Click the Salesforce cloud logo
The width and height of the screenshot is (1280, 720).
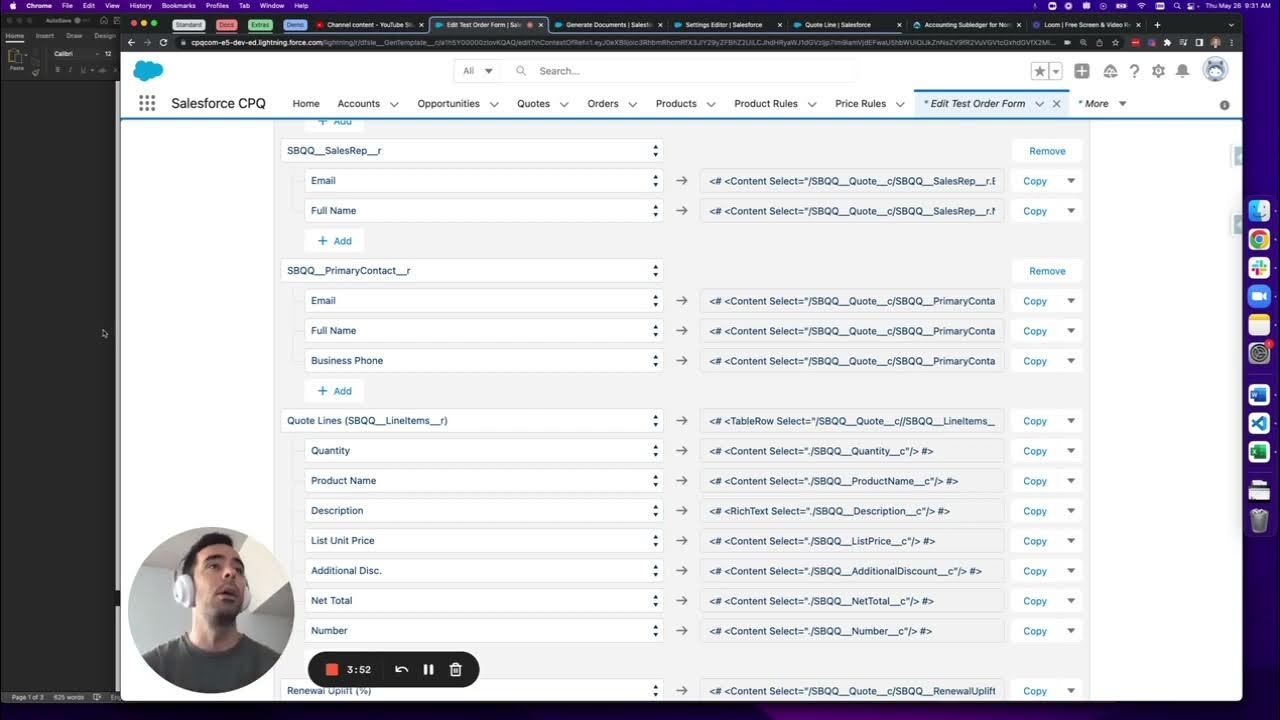[148, 70]
